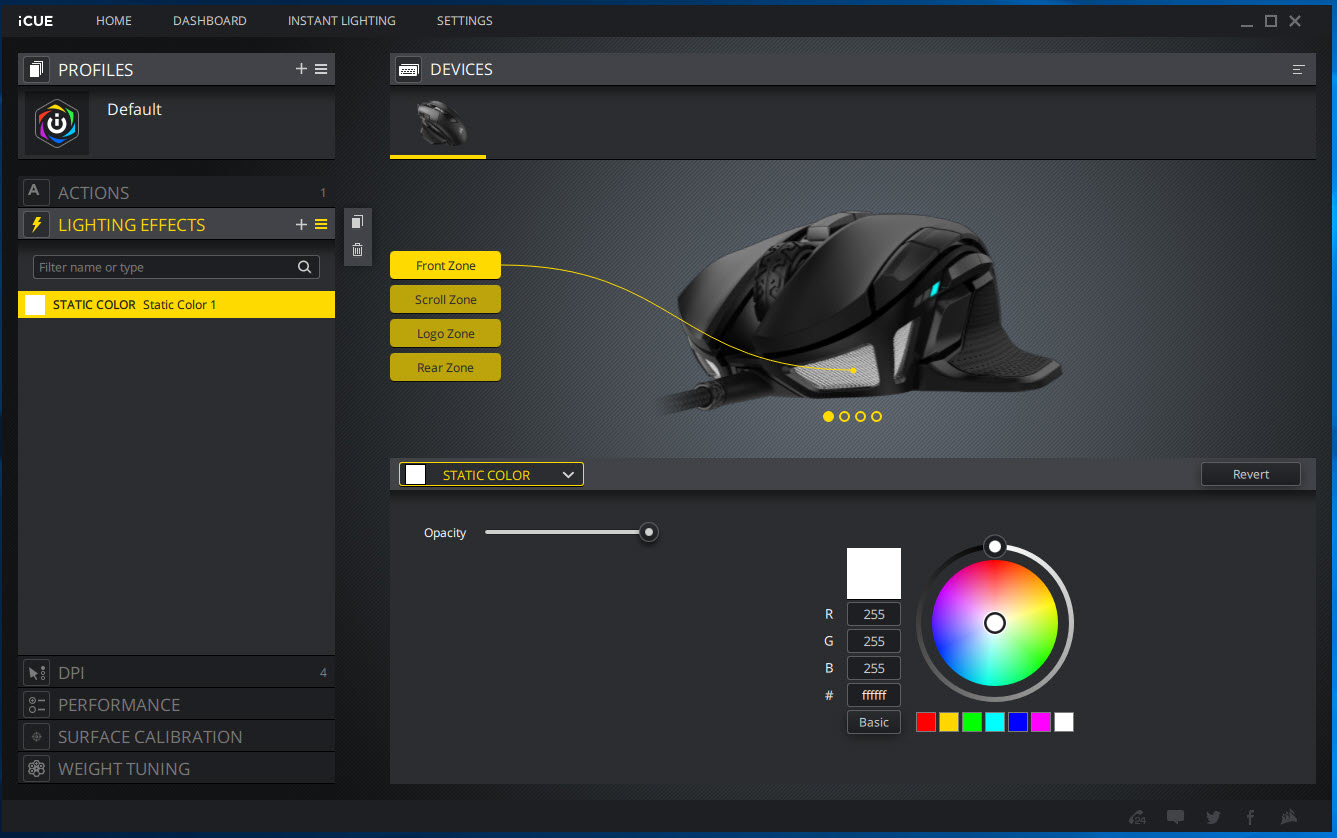Expand the Surface Calibration section

pos(176,737)
